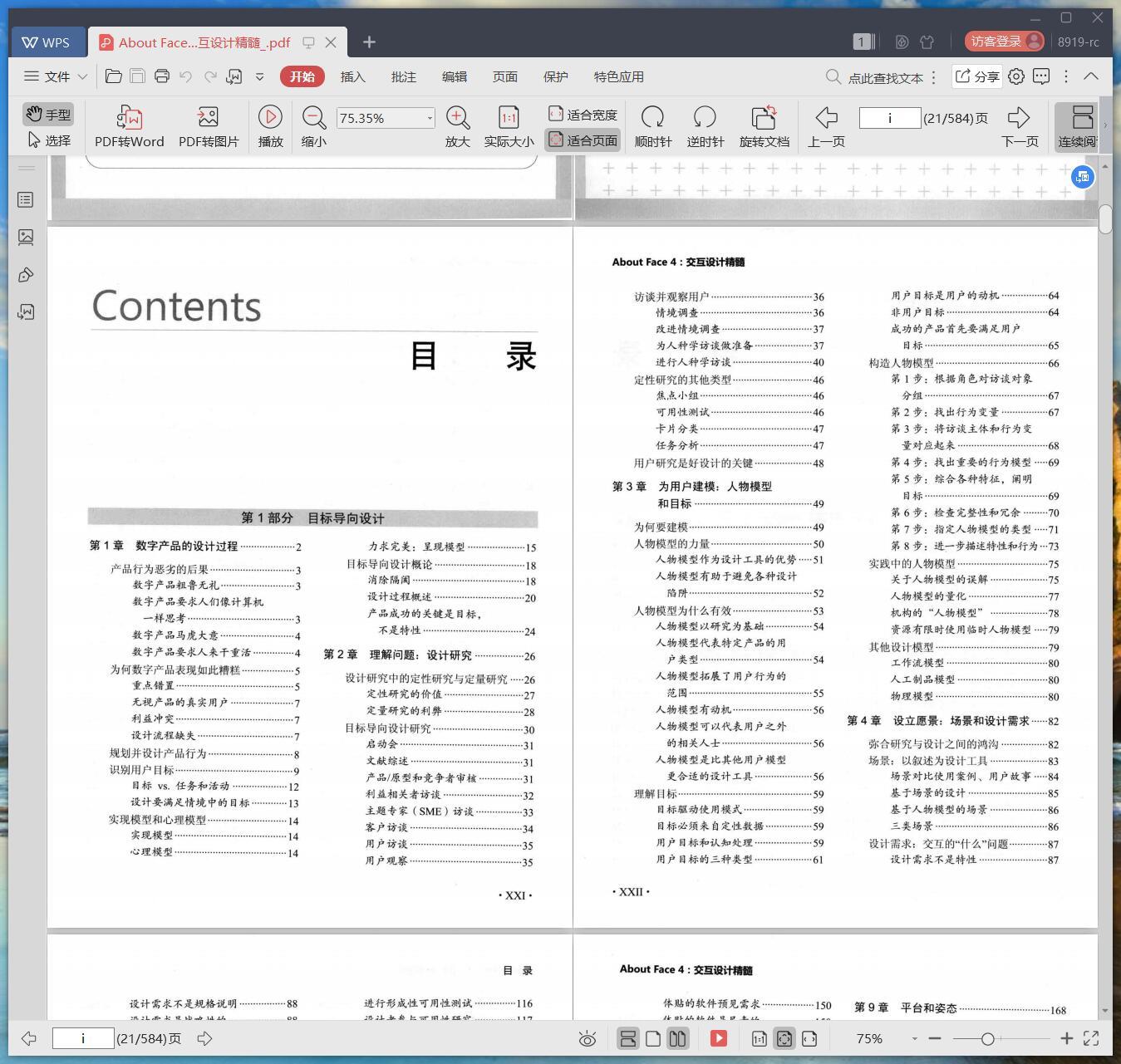The height and width of the screenshot is (1064, 1121).
Task: Click the print icon in the quick toolbar
Action: coord(162,76)
